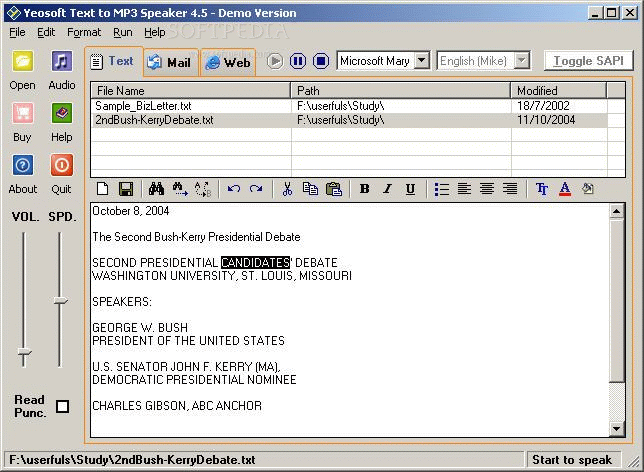Save the document with floppy disk icon
The image size is (644, 472).
[126, 189]
